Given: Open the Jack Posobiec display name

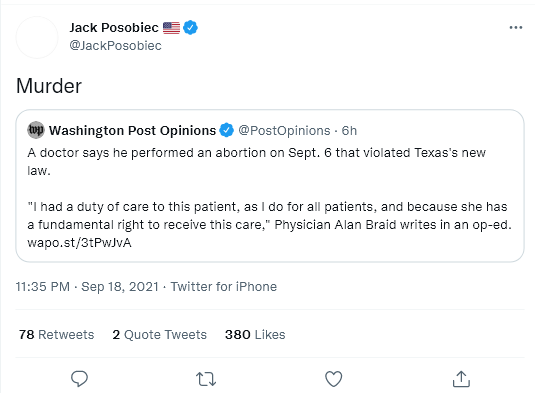Looking at the screenshot, I should (114, 28).
